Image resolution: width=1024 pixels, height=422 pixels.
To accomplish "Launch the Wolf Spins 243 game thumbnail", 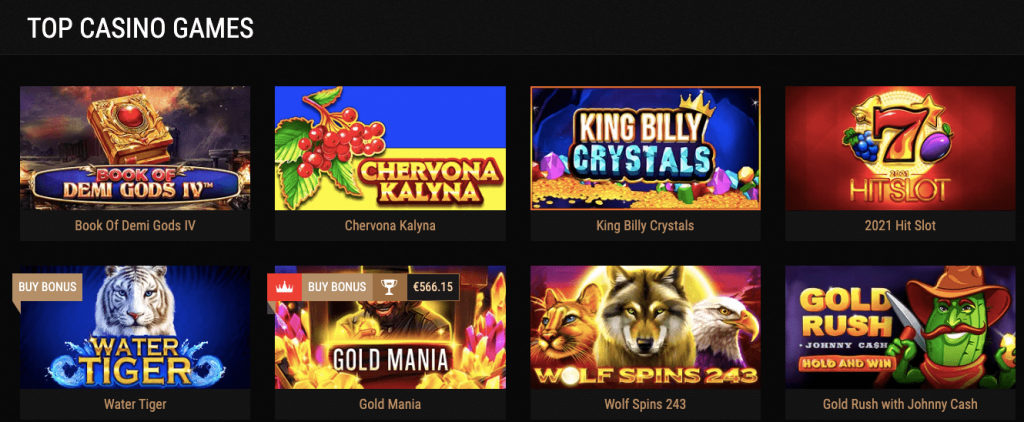I will pos(645,327).
